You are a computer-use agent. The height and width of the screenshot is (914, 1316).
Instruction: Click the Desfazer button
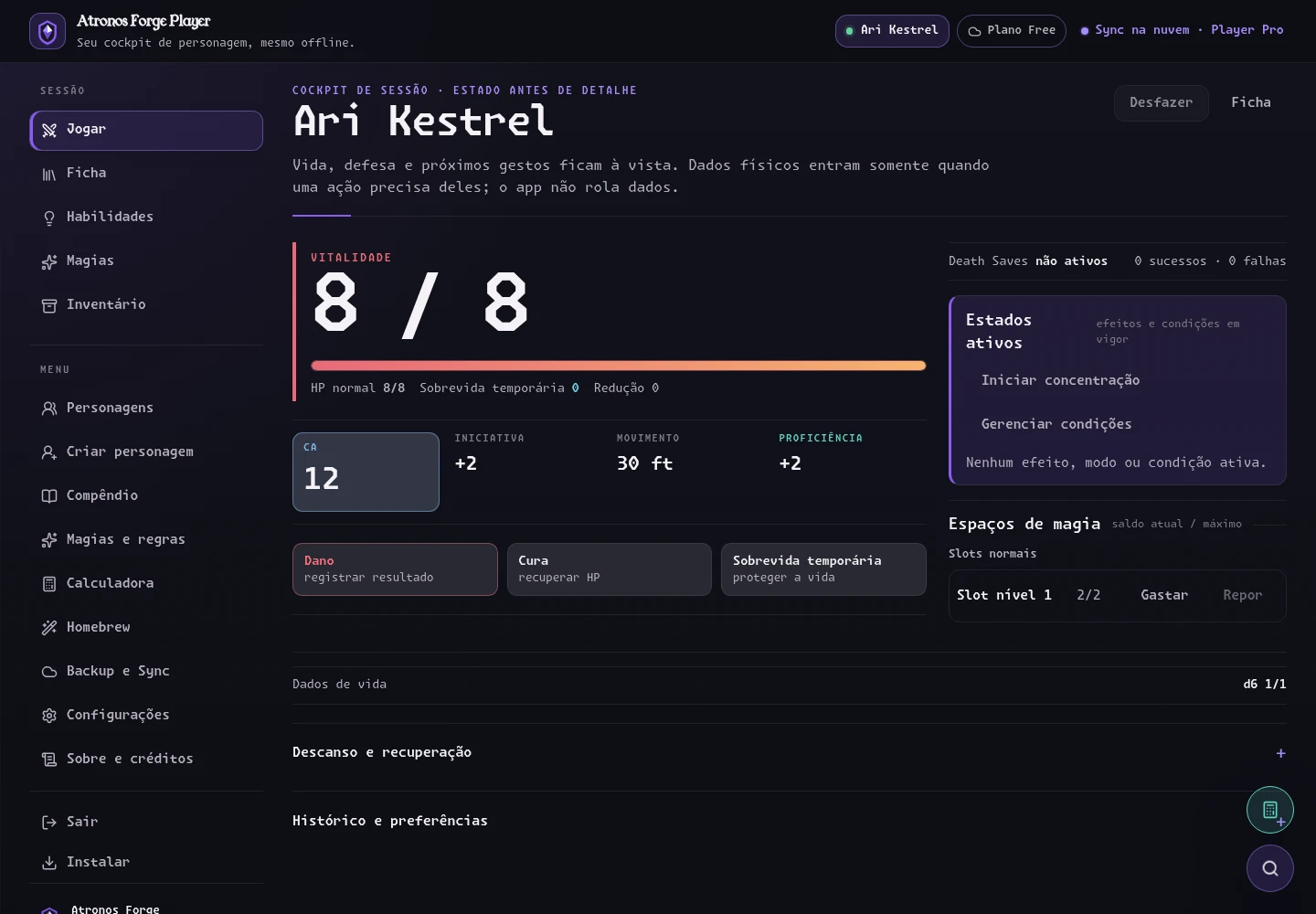1162,103
